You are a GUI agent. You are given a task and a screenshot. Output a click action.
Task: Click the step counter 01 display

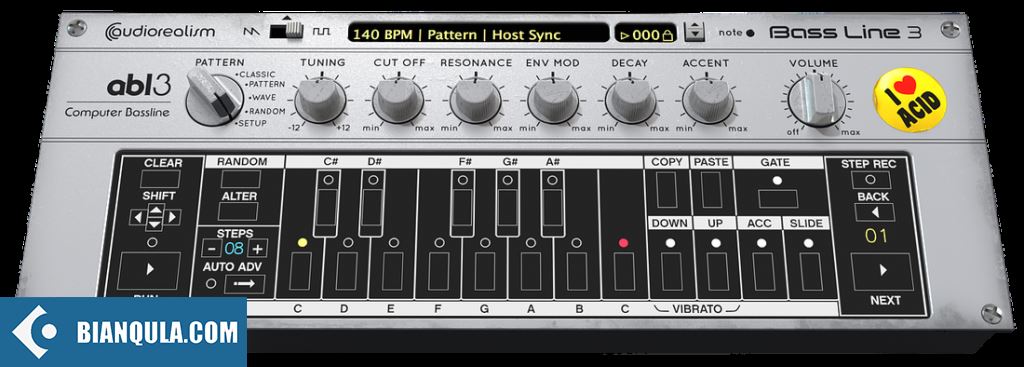pyautogui.click(x=876, y=236)
